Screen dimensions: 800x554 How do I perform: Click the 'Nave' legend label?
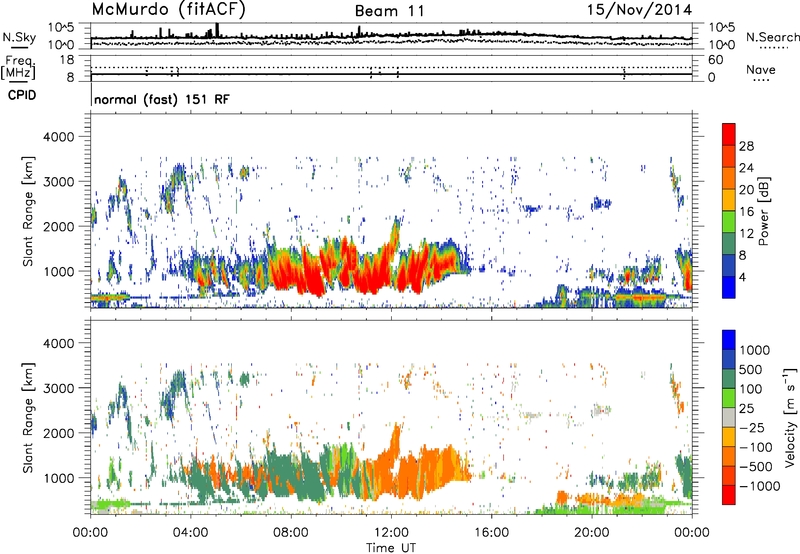pos(761,69)
